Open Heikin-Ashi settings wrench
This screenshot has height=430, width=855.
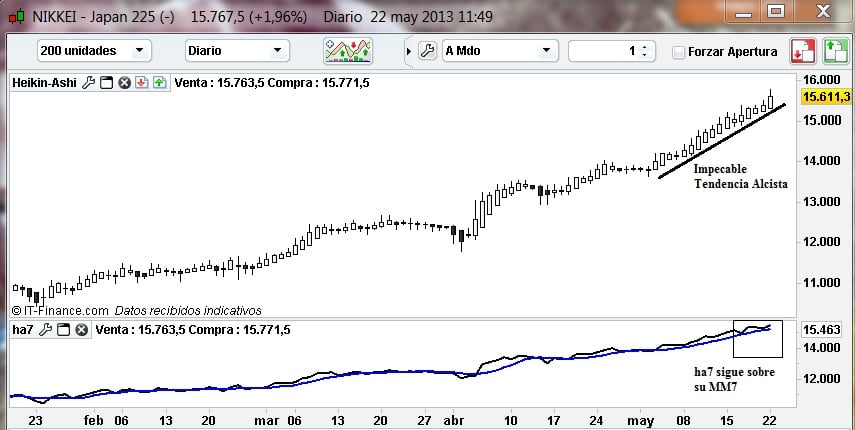88,83
